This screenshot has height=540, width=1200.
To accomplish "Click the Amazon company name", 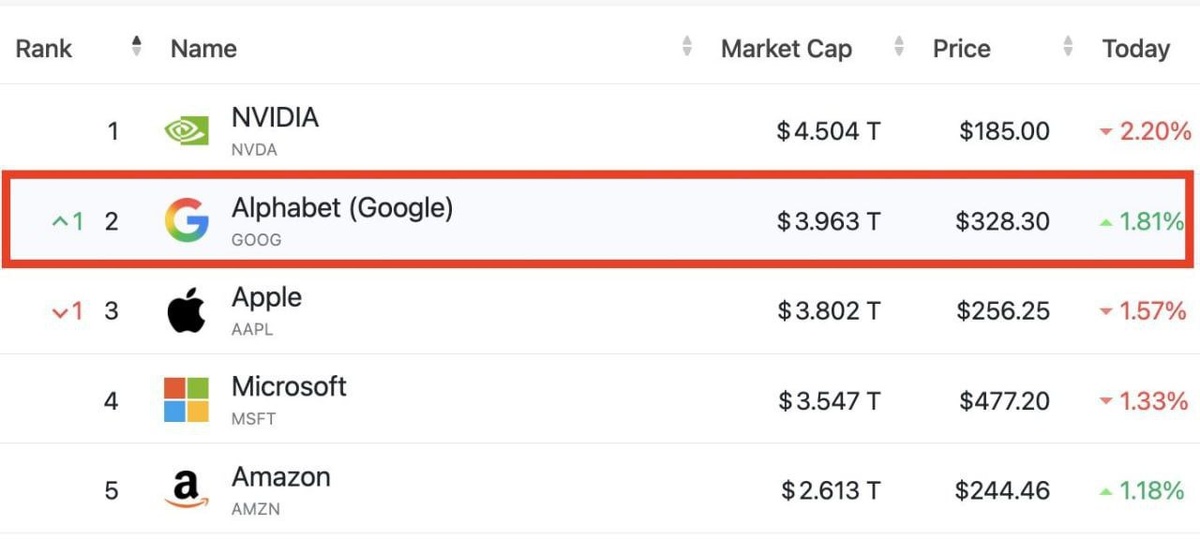I will coord(281,477).
